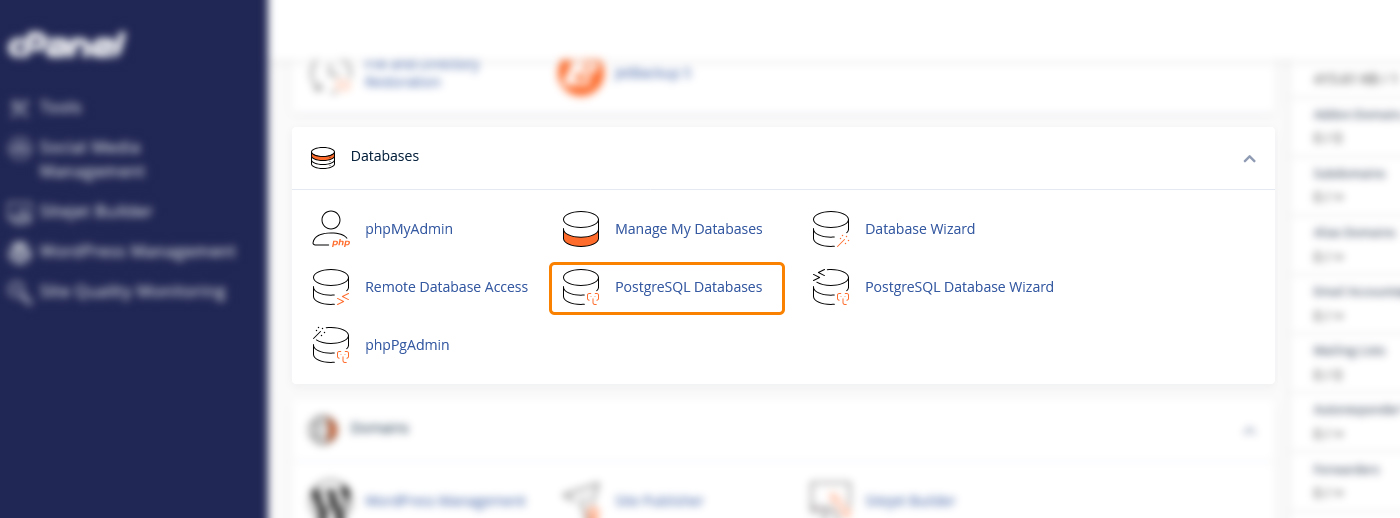Select Site Quality Monitoring in the sidebar
Image resolution: width=1400 pixels, height=518 pixels.
coord(131,292)
